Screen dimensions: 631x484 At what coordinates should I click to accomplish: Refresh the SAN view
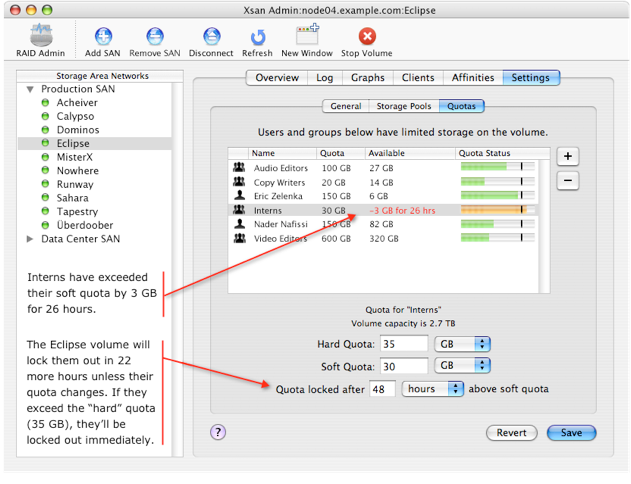tap(257, 38)
